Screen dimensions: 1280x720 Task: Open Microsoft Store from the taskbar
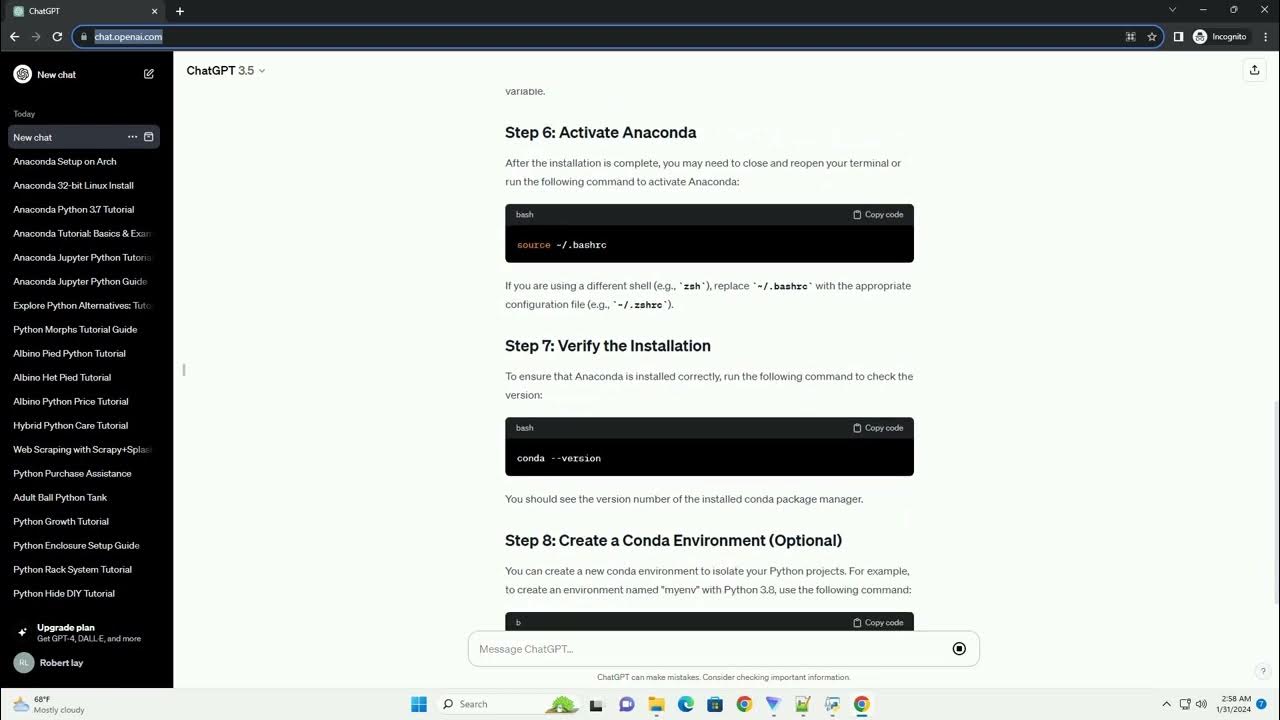[715, 704]
